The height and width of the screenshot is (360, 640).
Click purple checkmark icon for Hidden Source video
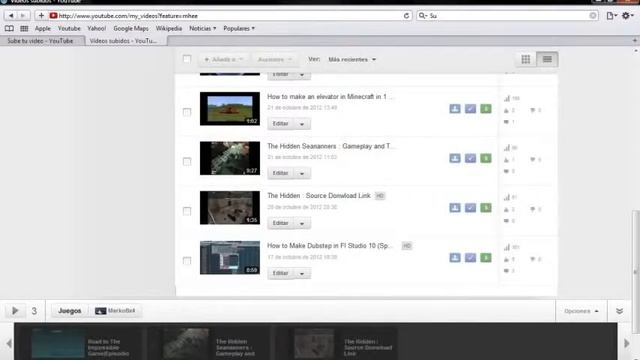[470, 208]
